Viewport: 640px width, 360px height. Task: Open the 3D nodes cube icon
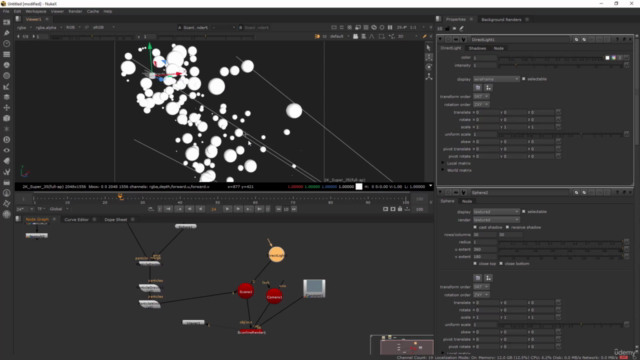tap(7, 118)
